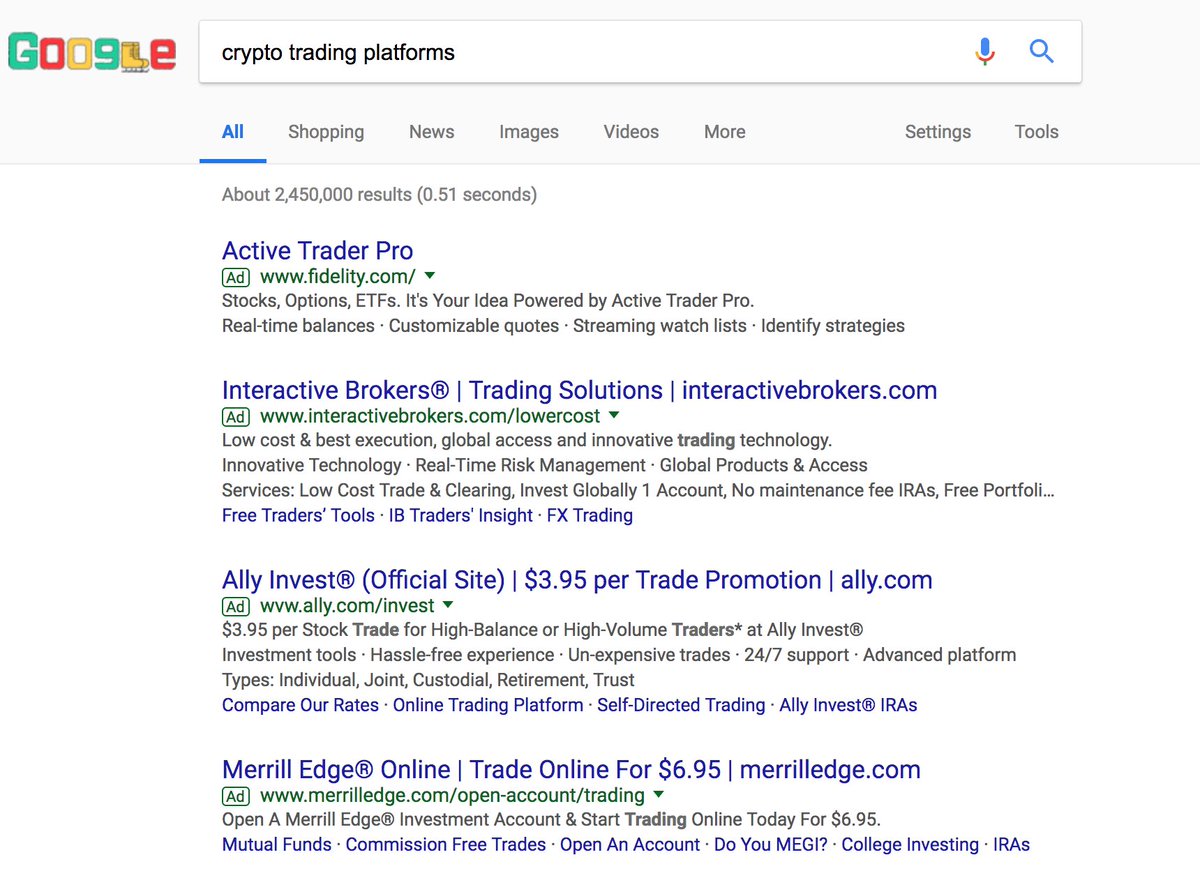Open the College Investing sitelink
Image resolution: width=1200 pixels, height=887 pixels.
coord(910,845)
